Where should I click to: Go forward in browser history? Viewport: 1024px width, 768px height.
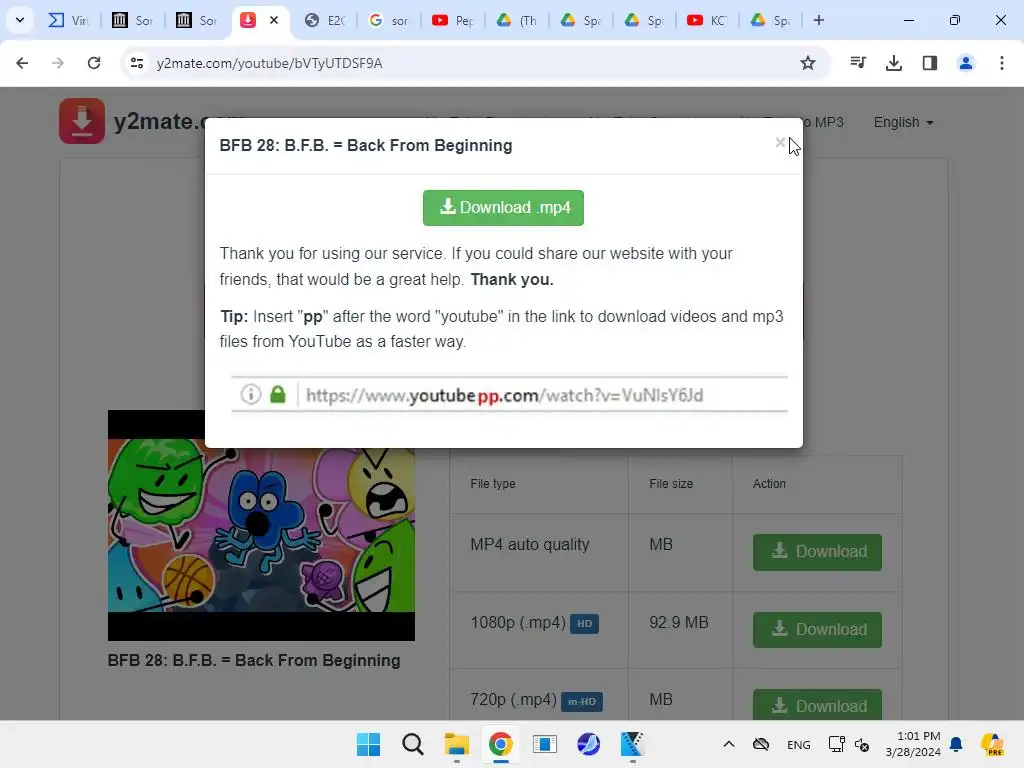57,63
